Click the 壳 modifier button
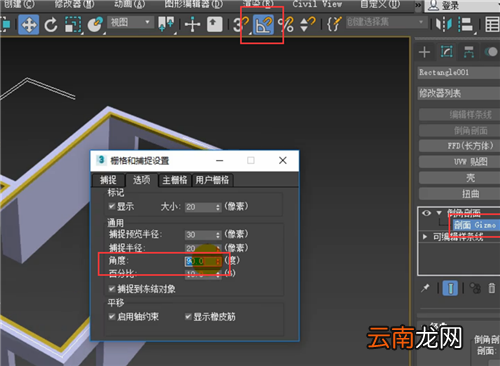The width and height of the screenshot is (500, 366). click(x=459, y=178)
